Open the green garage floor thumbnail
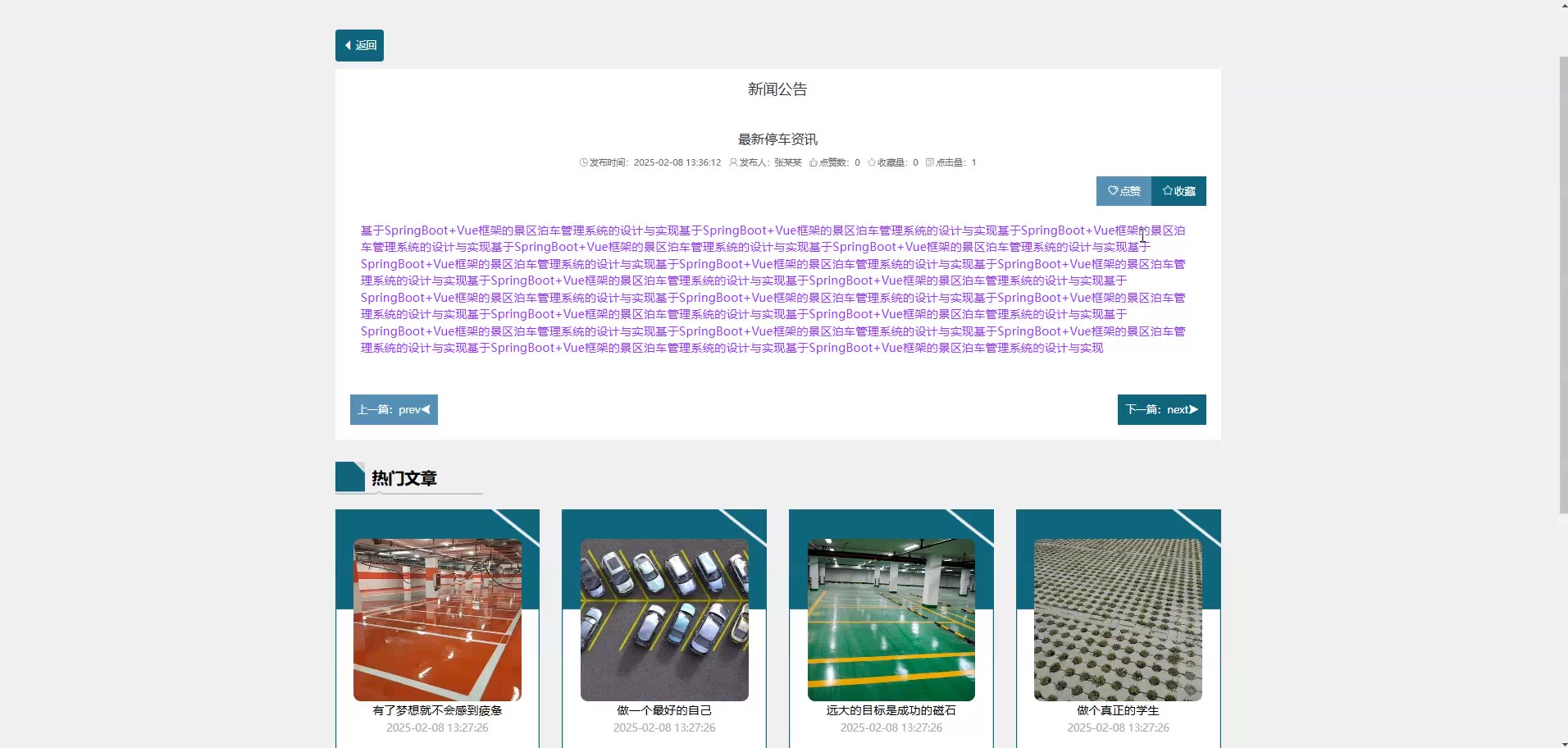Screen dimensions: 1568x748 [x=891, y=619]
